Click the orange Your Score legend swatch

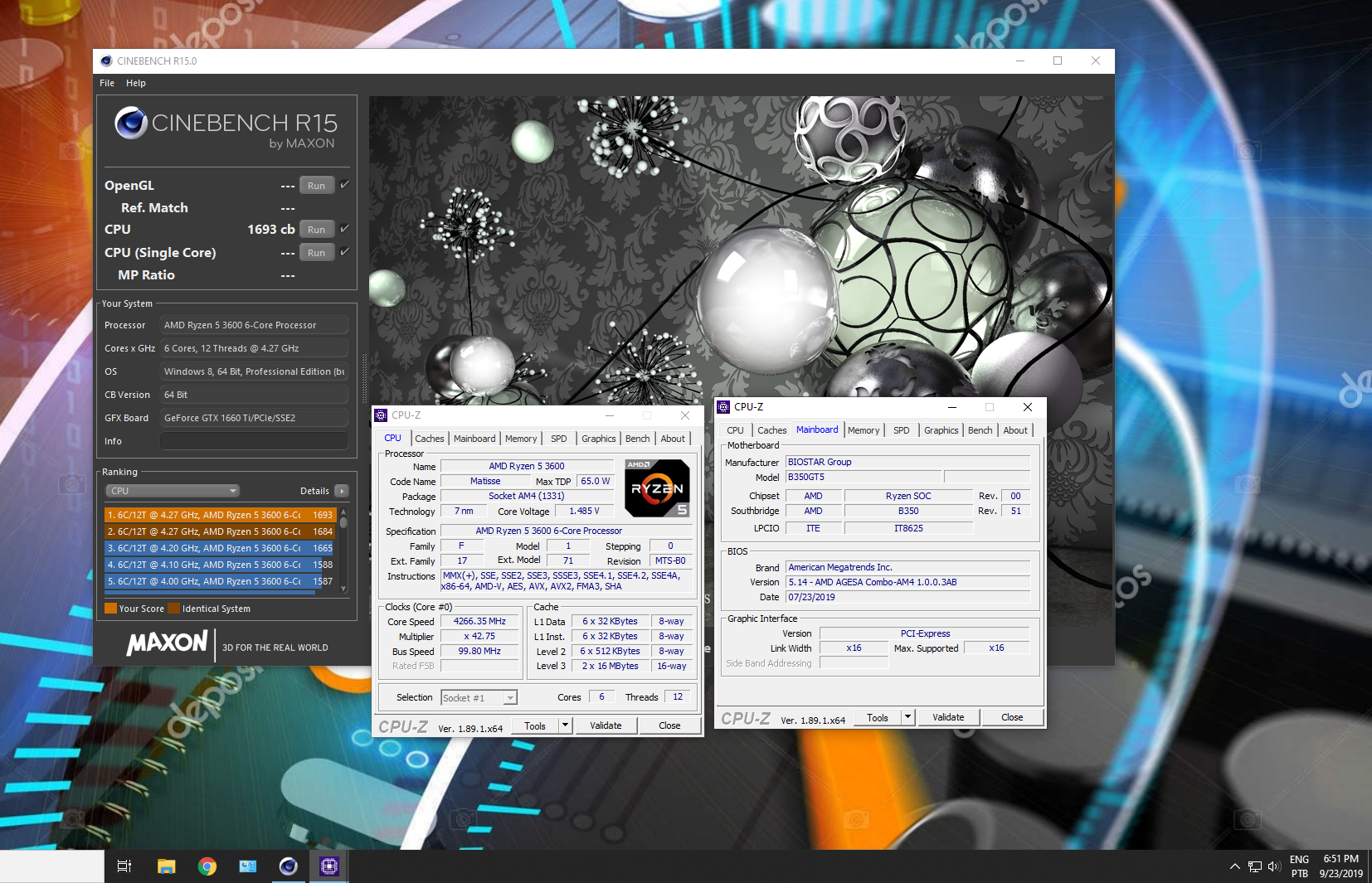pos(110,609)
